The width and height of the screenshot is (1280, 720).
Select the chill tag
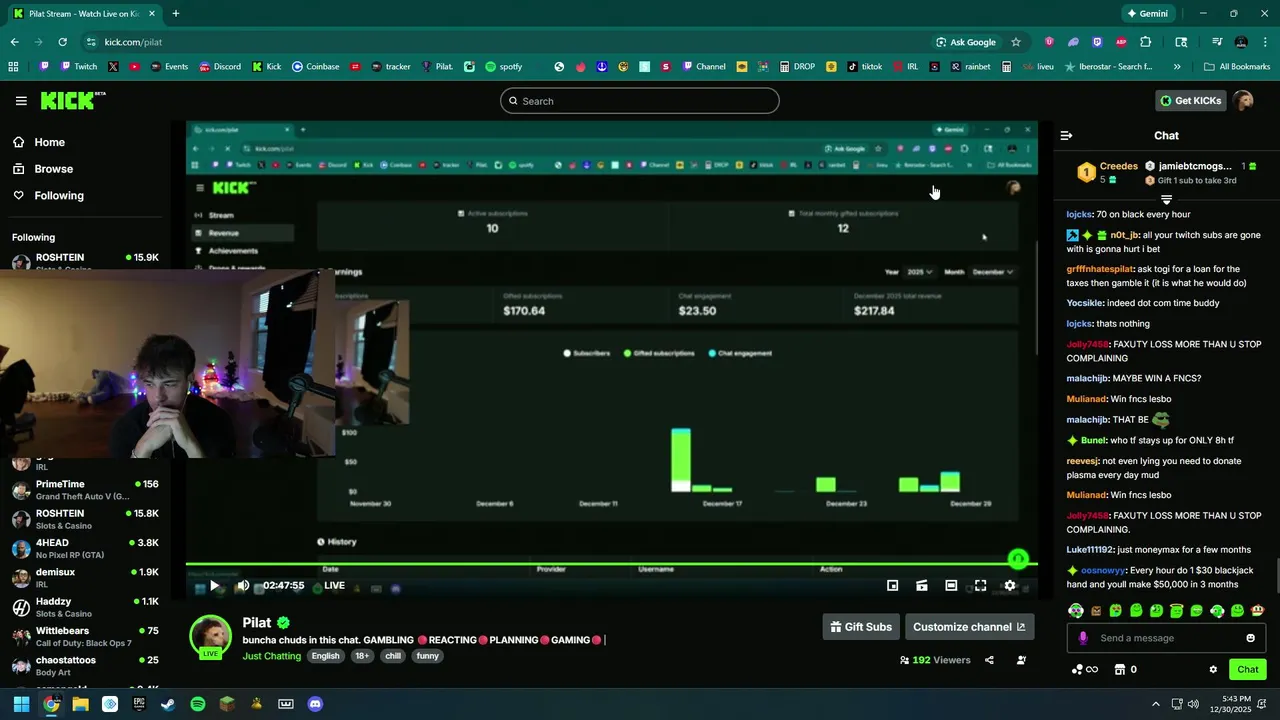tap(393, 656)
